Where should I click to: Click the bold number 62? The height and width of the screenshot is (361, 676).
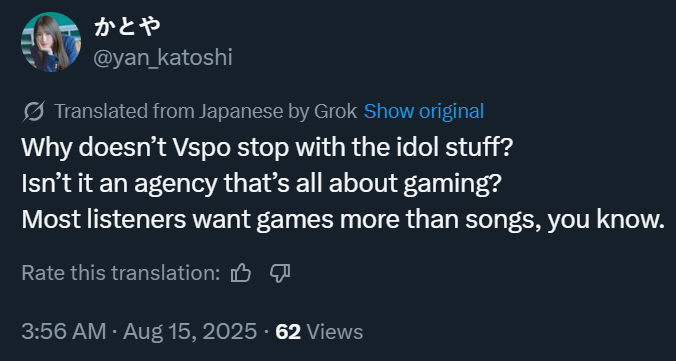point(288,333)
